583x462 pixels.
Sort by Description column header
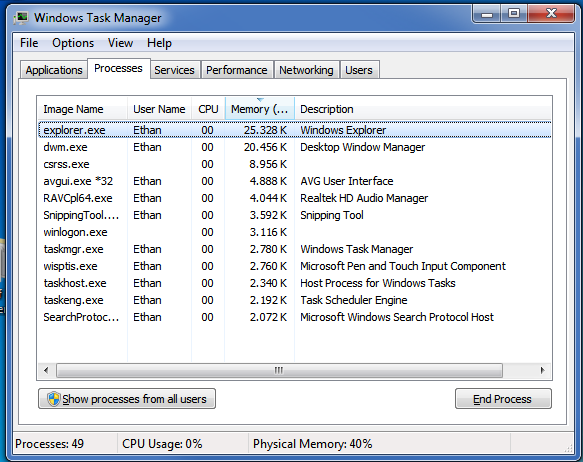pos(423,109)
